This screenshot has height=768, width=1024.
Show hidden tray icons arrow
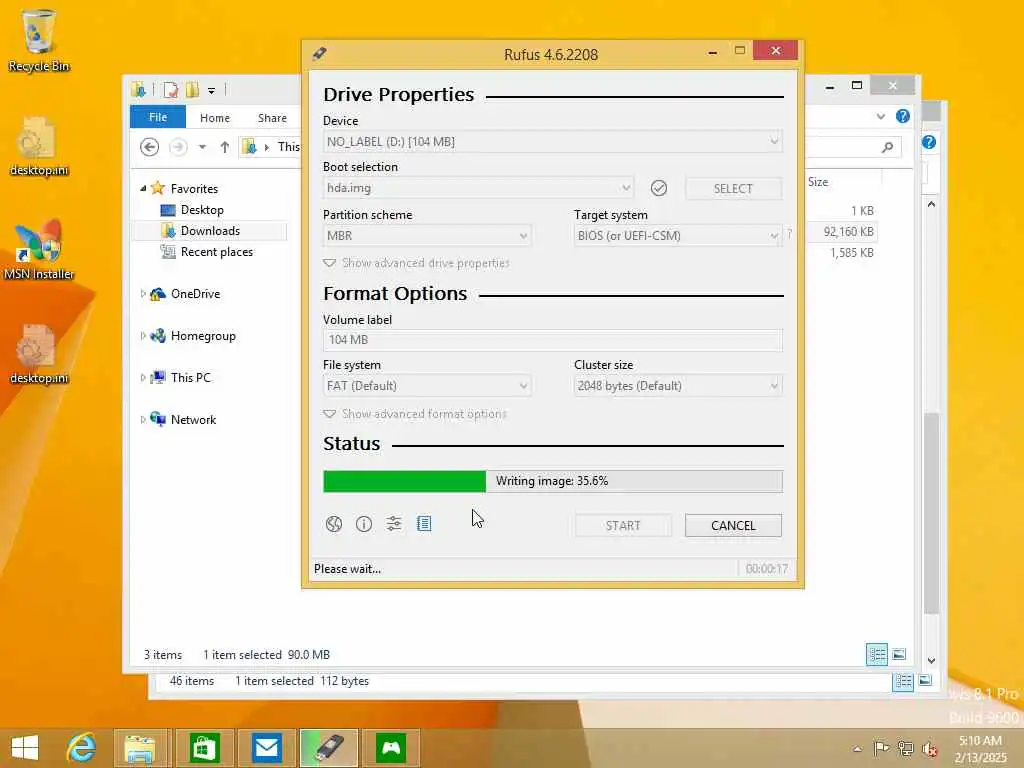(857, 749)
